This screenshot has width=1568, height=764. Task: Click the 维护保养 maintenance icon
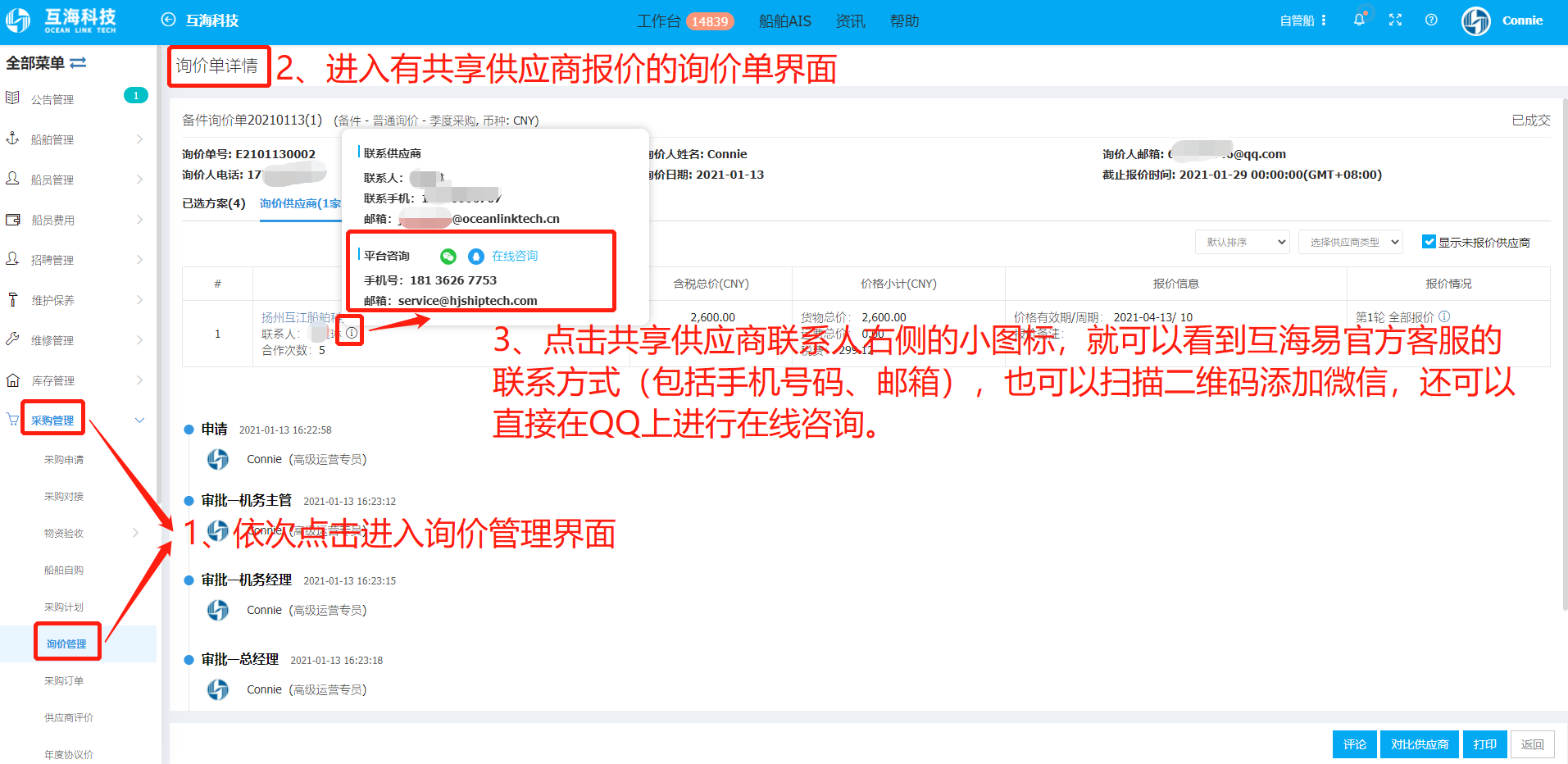[x=12, y=299]
